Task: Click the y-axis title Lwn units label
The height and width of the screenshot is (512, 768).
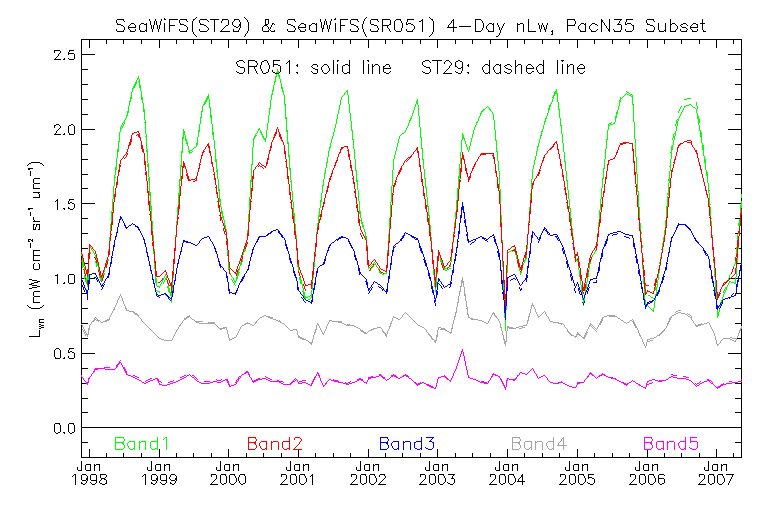Action: [36, 250]
